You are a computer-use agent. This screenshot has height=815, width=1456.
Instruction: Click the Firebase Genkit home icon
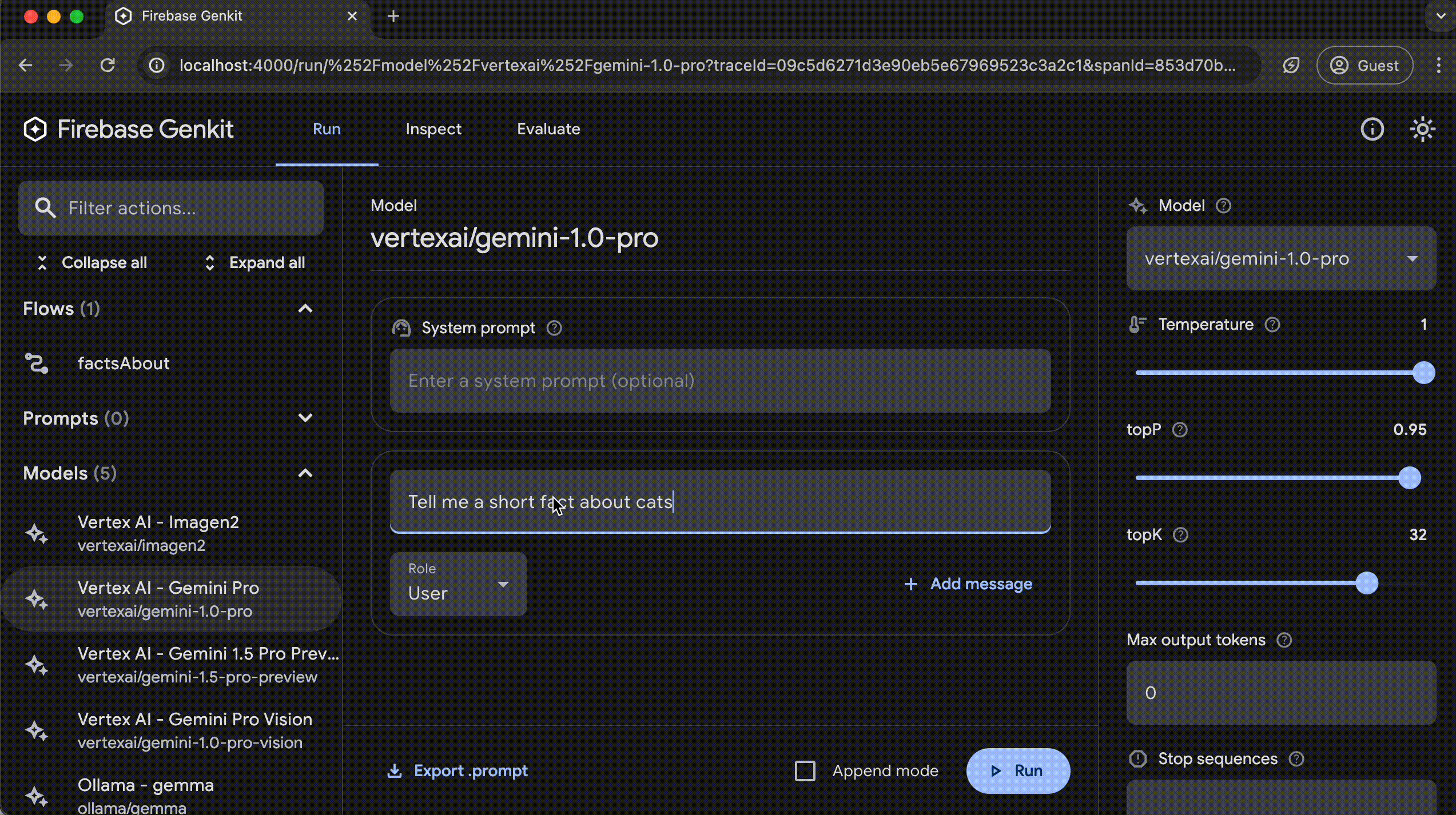coord(35,128)
